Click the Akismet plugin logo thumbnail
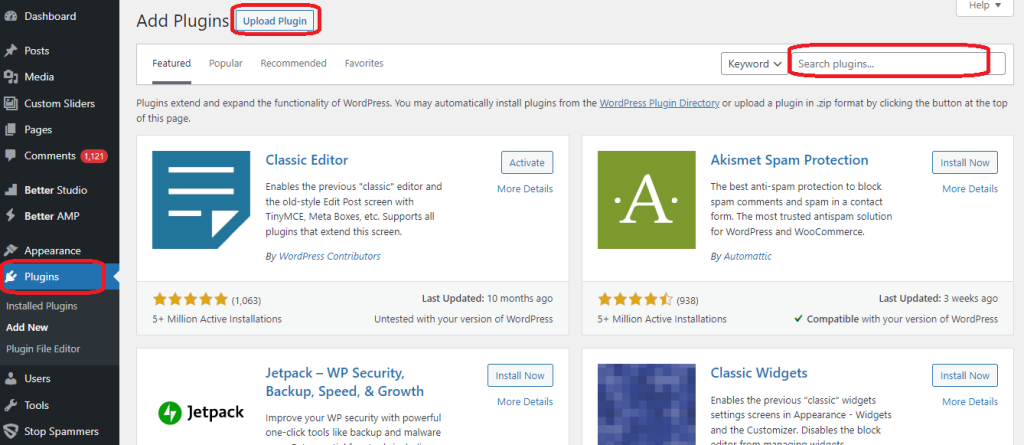Image resolution: width=1024 pixels, height=445 pixels. [647, 200]
